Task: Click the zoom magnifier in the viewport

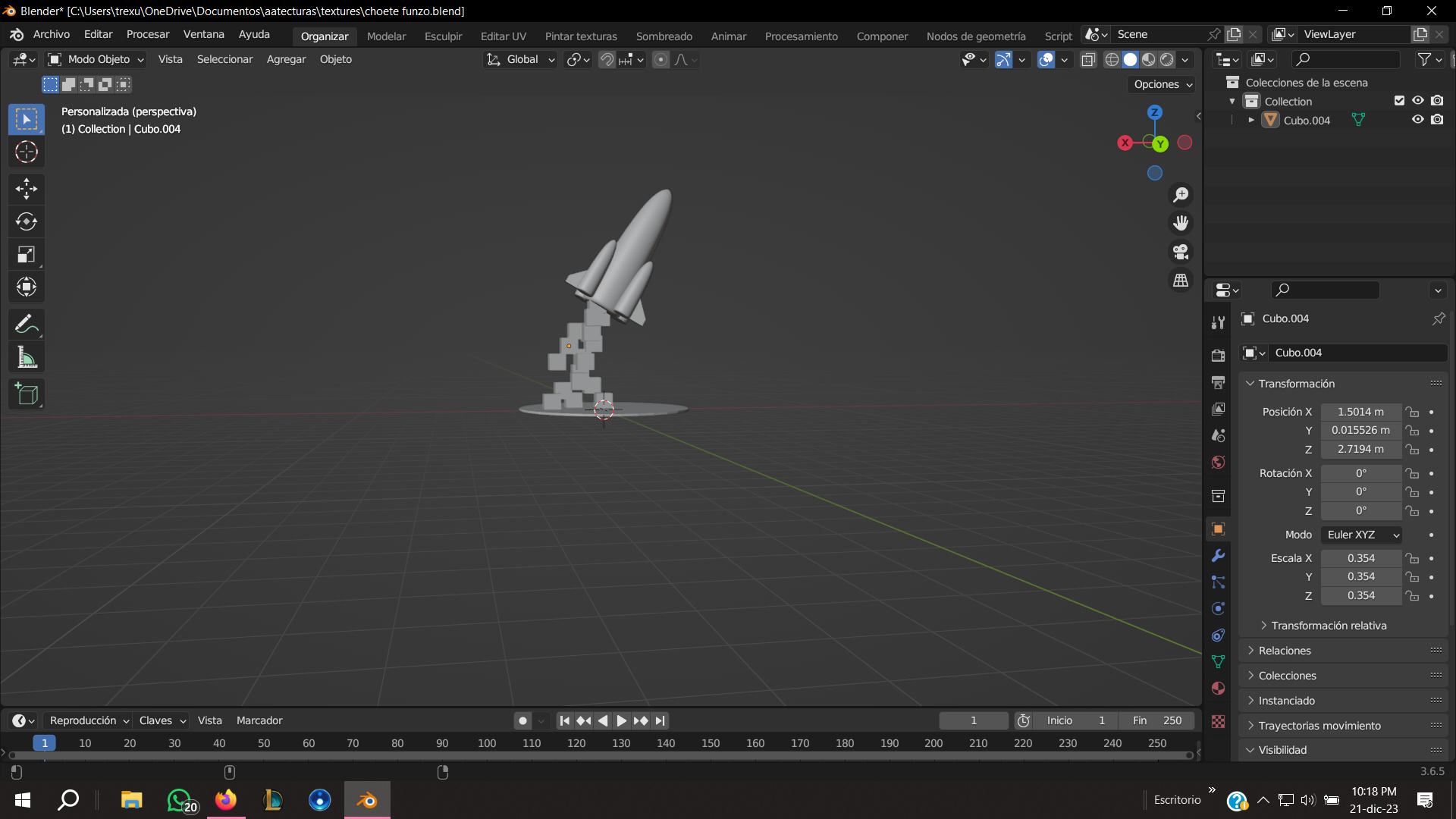Action: tap(1181, 195)
